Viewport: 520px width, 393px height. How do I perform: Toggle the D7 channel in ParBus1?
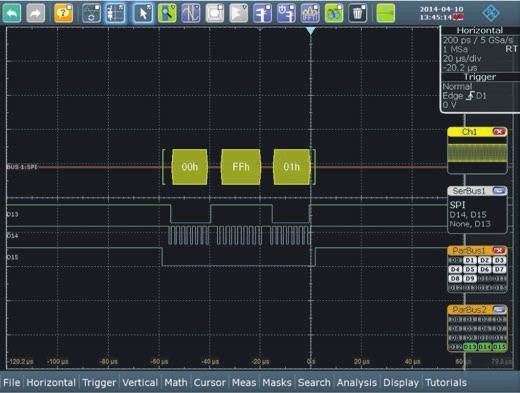[x=499, y=269]
